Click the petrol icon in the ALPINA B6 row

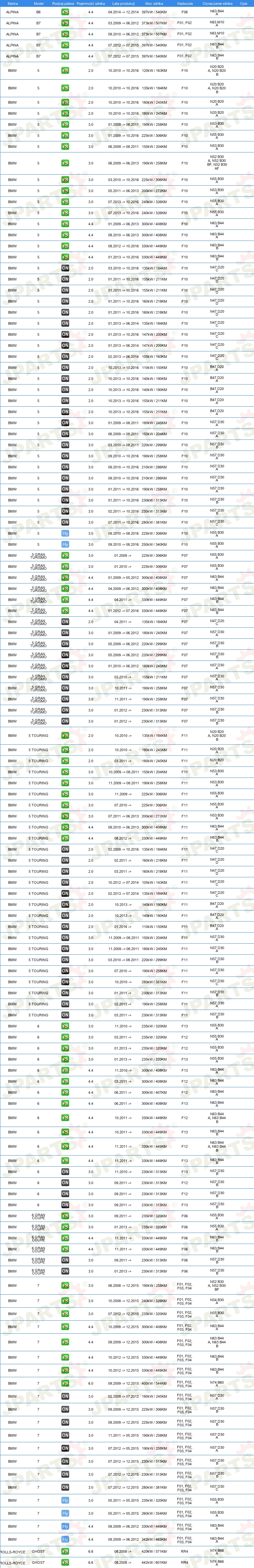point(65,12)
